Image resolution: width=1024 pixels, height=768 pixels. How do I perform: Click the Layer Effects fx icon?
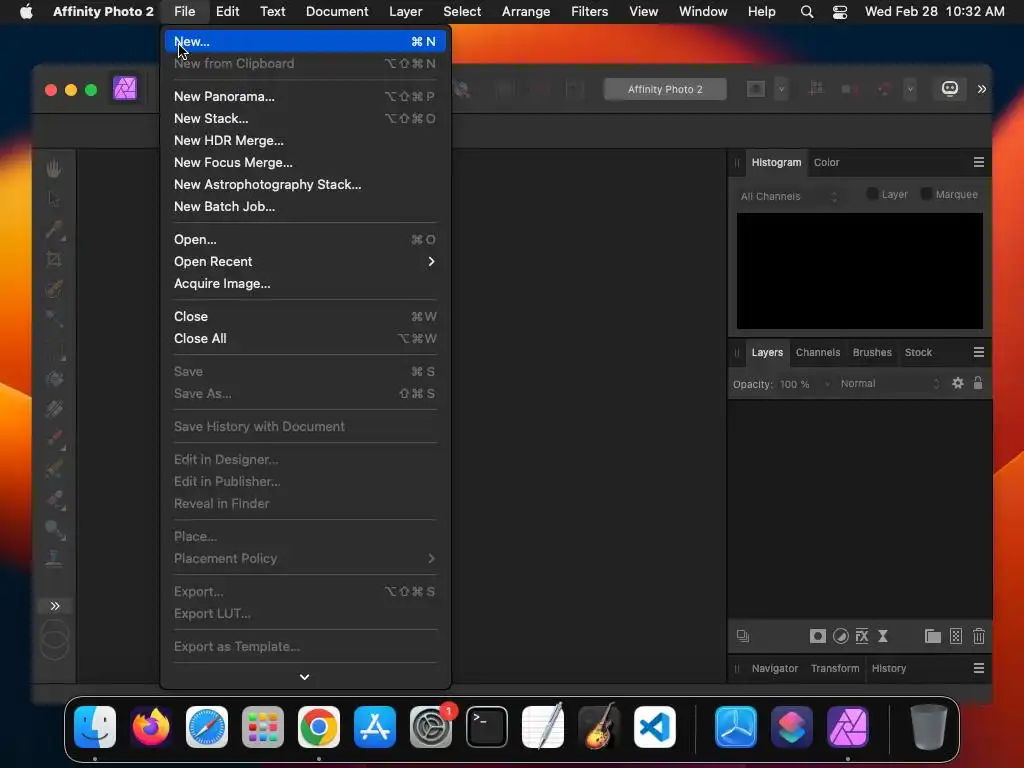[862, 636]
